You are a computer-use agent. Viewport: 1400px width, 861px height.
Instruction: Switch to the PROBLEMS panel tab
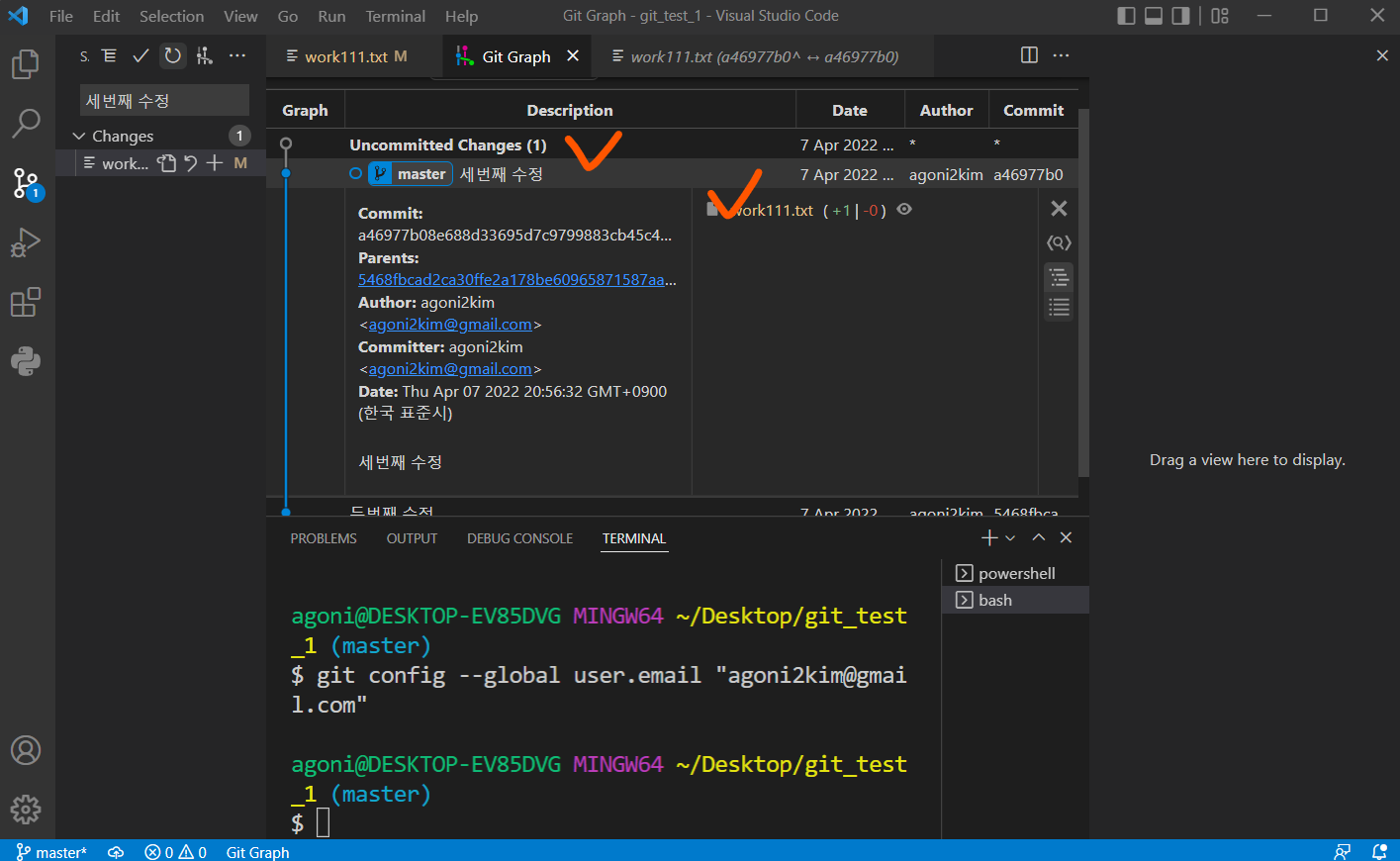click(324, 538)
